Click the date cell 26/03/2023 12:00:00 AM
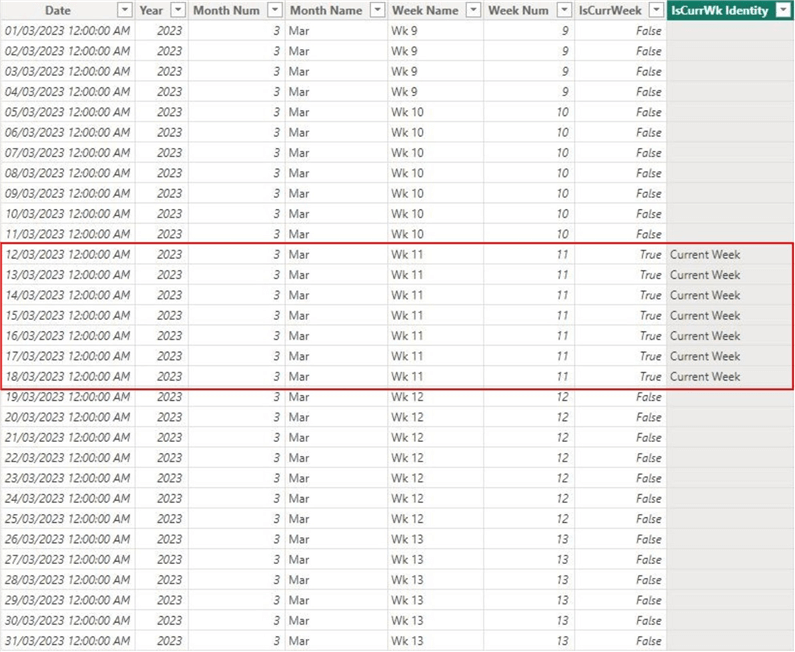This screenshot has height=652, width=795. tap(67, 539)
